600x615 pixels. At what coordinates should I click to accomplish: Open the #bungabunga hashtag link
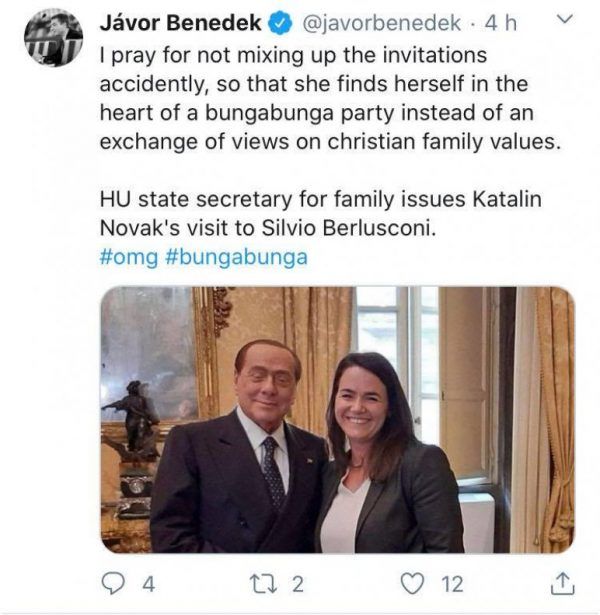(236, 256)
